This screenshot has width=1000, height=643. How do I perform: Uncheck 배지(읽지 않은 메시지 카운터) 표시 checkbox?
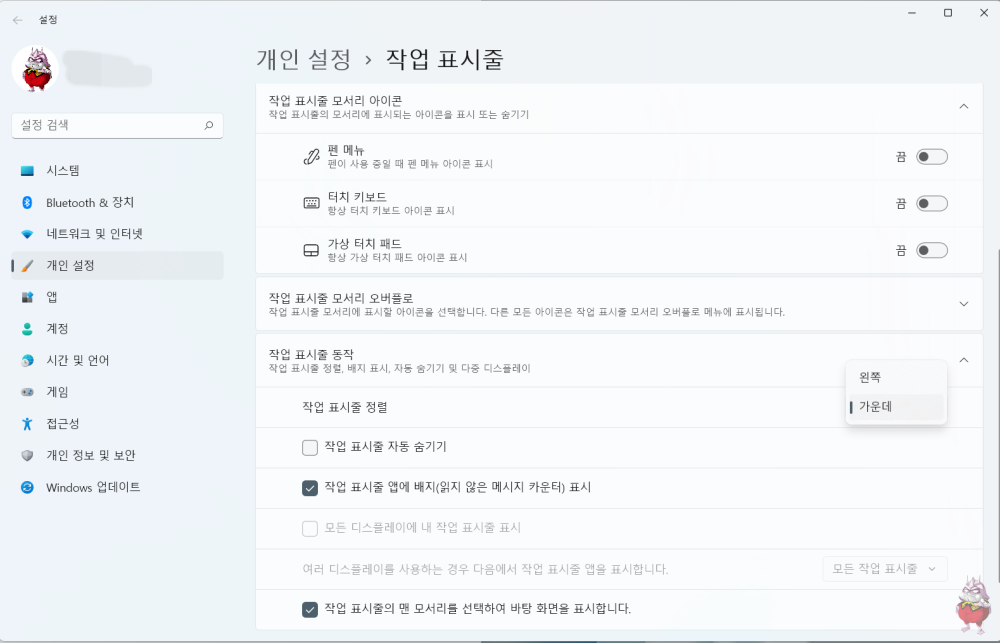[310, 488]
